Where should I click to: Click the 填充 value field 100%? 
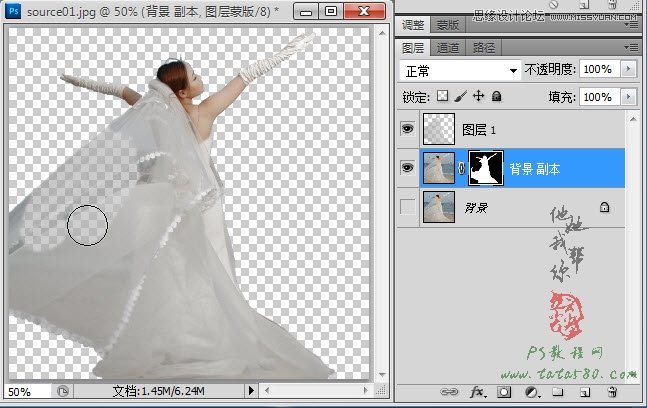coord(599,97)
